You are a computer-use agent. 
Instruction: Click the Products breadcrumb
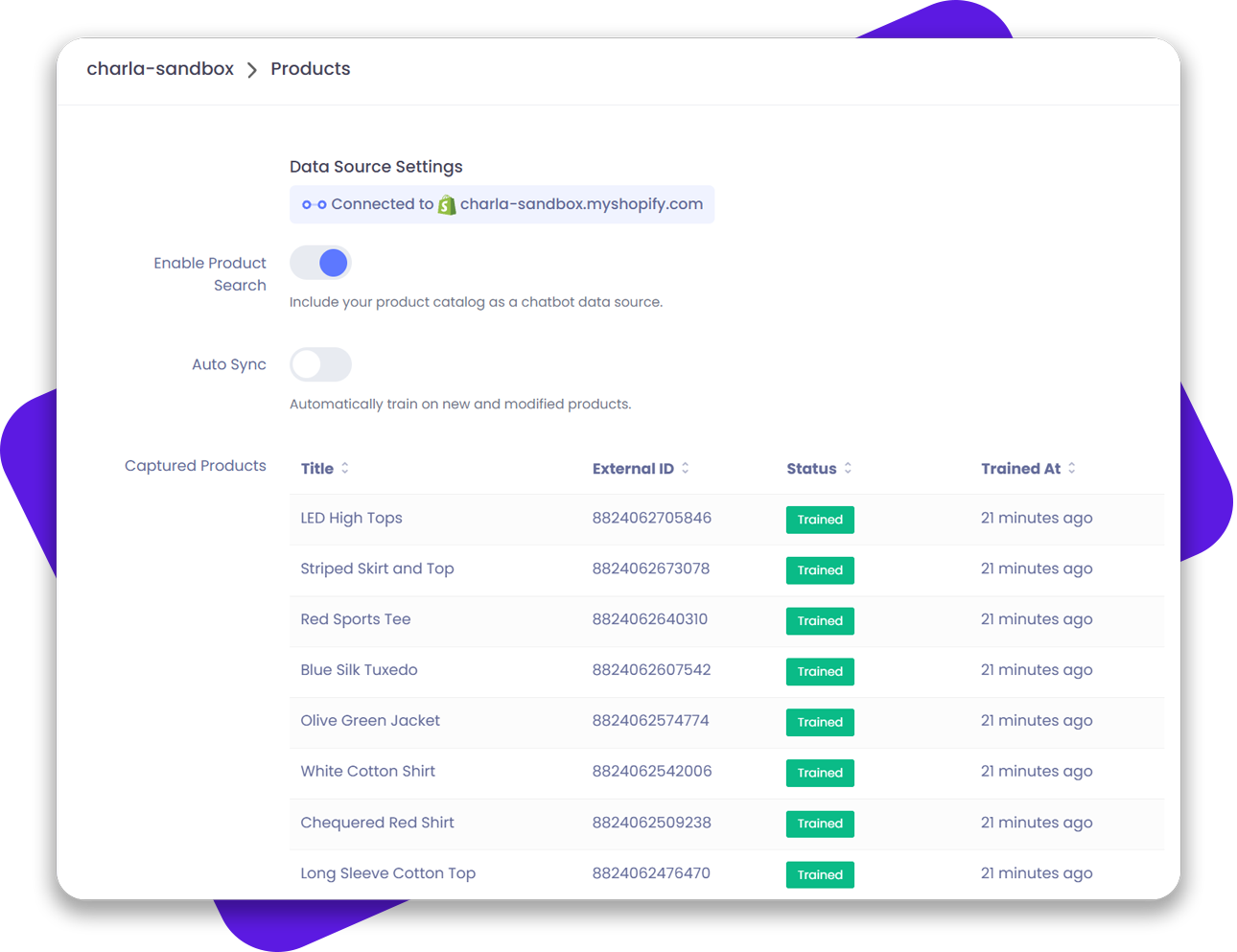pyautogui.click(x=311, y=69)
